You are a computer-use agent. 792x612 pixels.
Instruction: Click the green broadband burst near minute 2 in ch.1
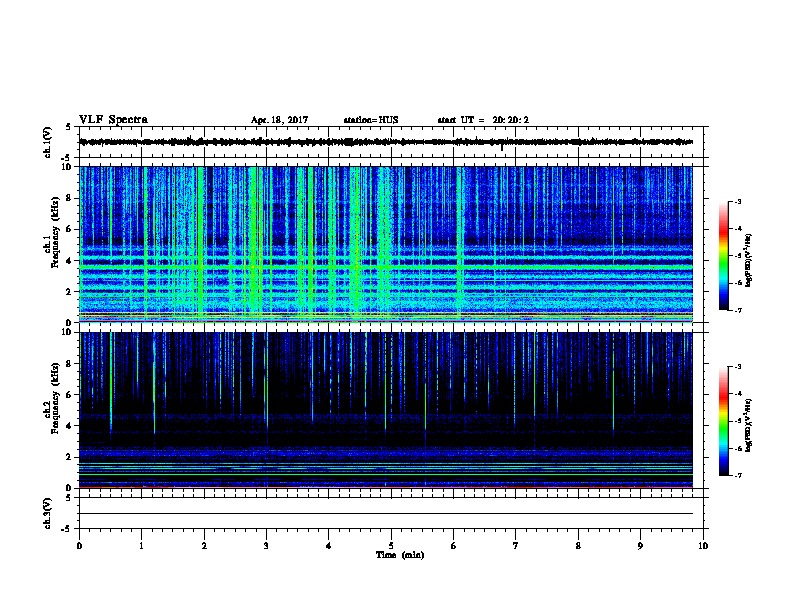click(201, 242)
